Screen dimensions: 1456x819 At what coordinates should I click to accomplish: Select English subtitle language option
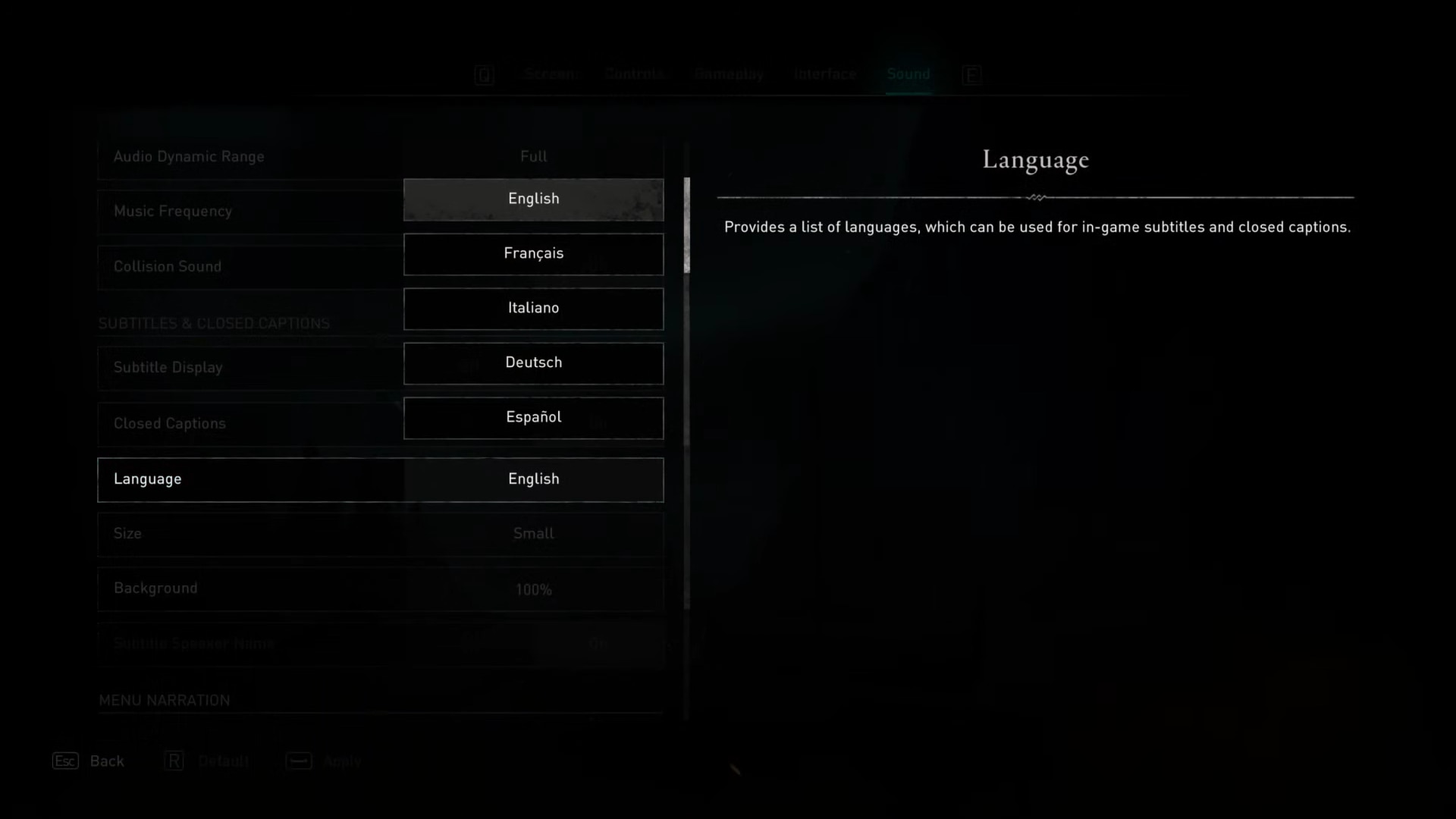pyautogui.click(x=534, y=198)
